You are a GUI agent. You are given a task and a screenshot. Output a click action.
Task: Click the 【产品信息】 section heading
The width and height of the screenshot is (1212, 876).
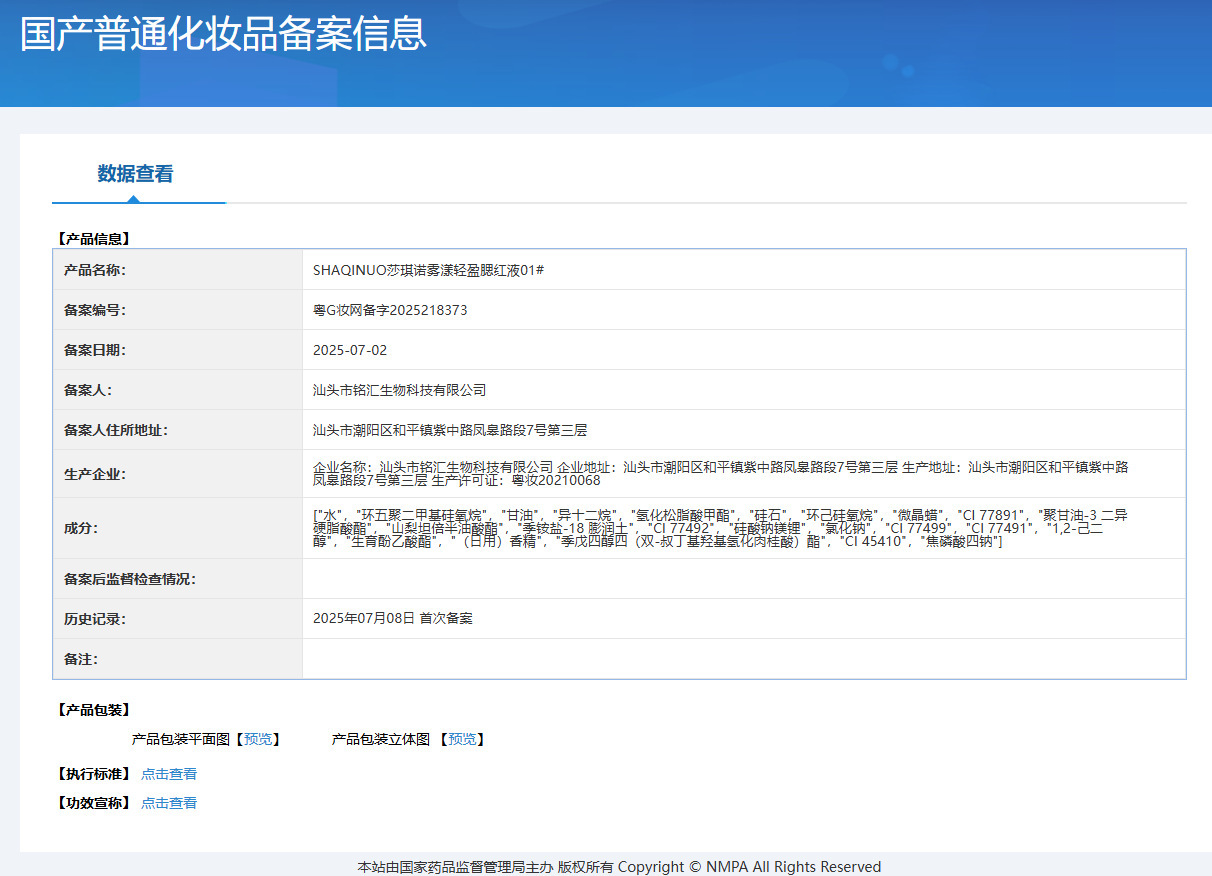point(93,239)
